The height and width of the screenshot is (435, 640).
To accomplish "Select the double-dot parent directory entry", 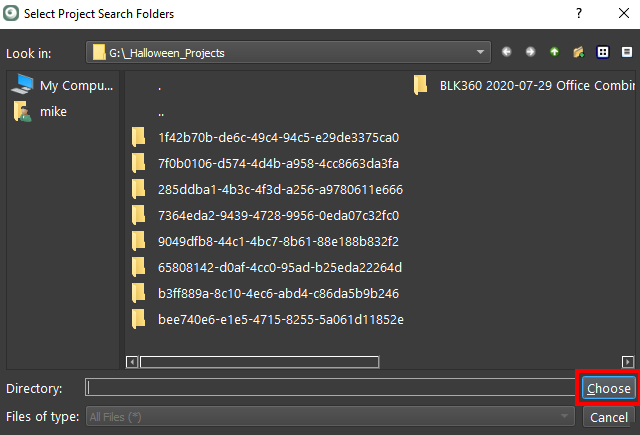I will click(160, 111).
